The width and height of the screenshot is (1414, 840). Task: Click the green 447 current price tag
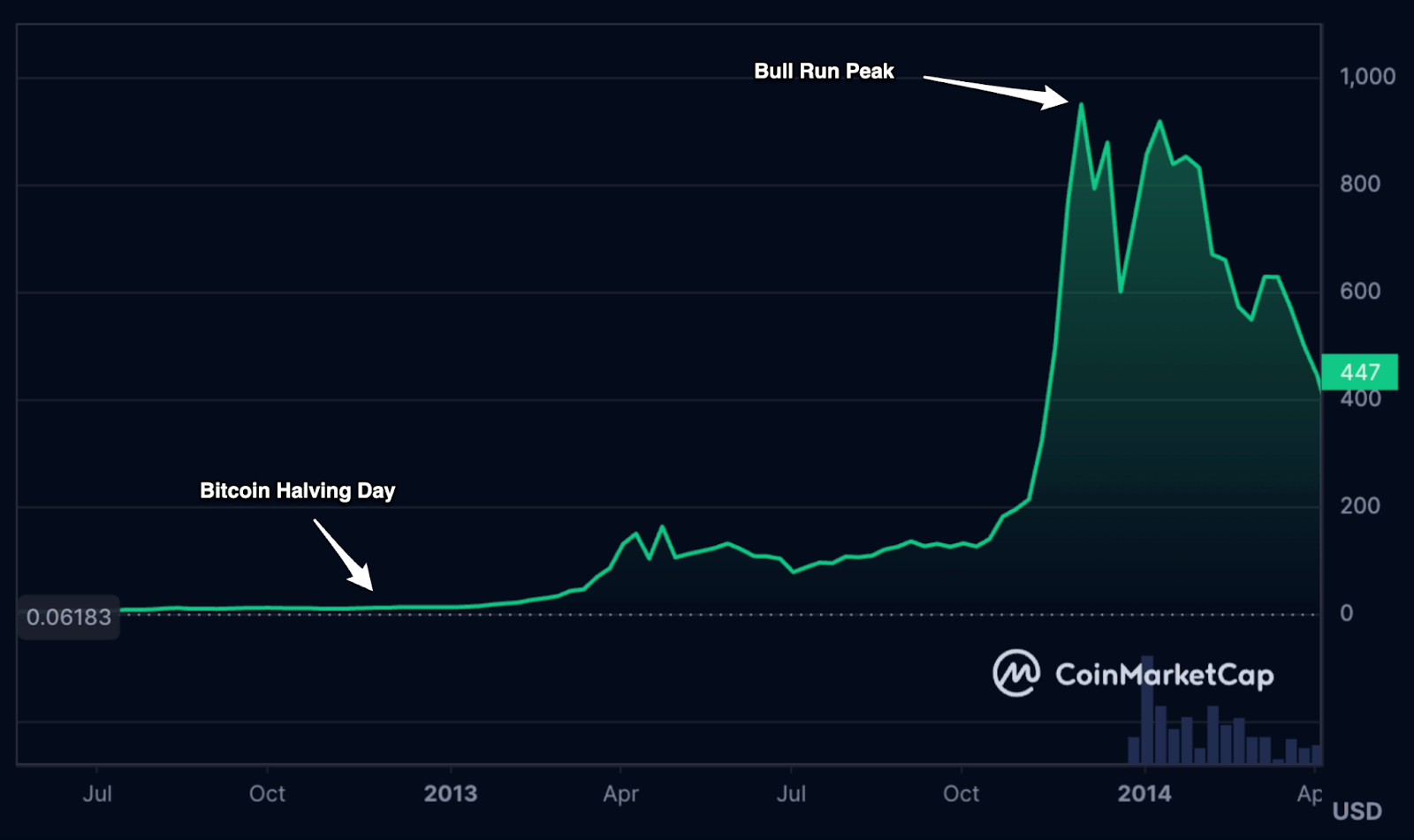pos(1359,372)
